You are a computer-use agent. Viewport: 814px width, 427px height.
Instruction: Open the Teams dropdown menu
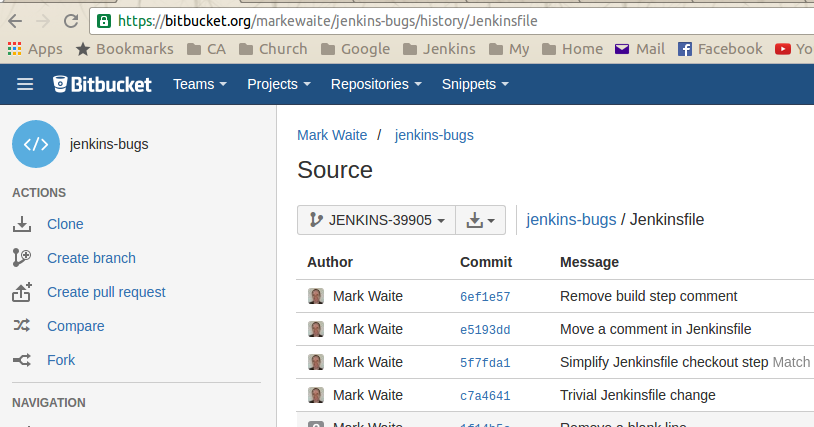[x=199, y=84]
